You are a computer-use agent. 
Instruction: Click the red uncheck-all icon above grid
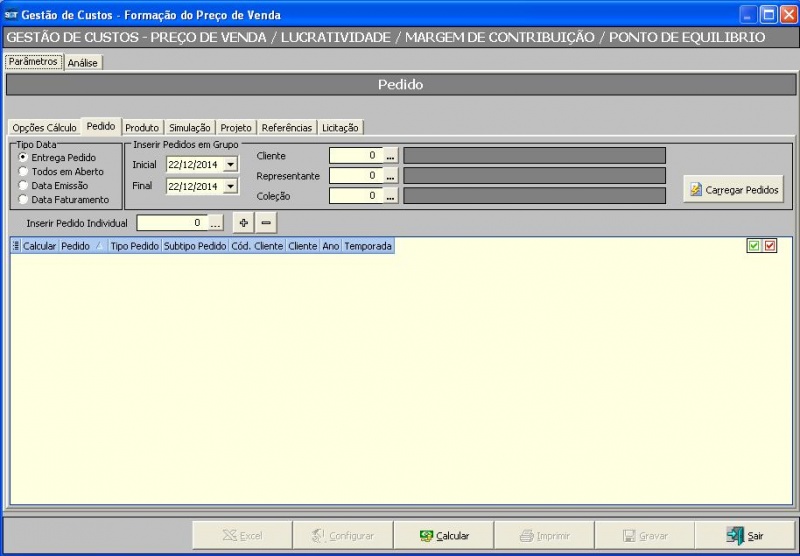point(770,246)
